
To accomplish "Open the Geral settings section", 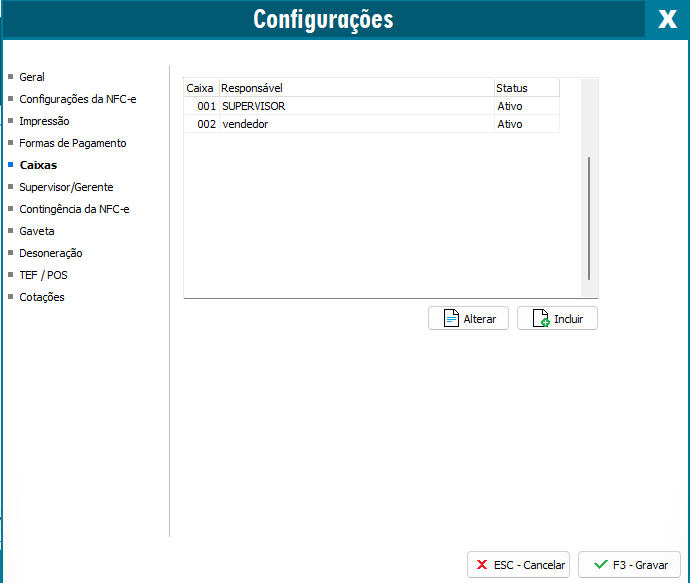I will click(x=32, y=77).
